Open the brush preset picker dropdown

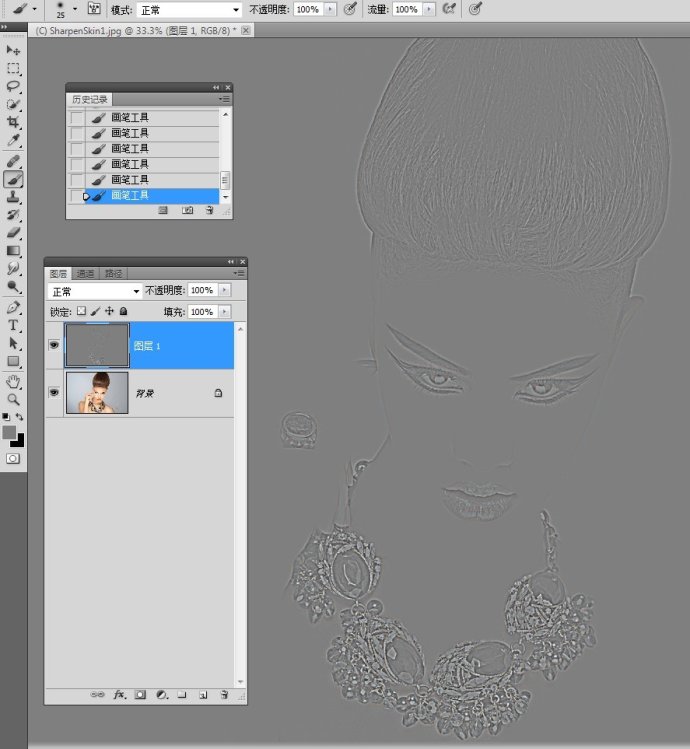point(75,9)
